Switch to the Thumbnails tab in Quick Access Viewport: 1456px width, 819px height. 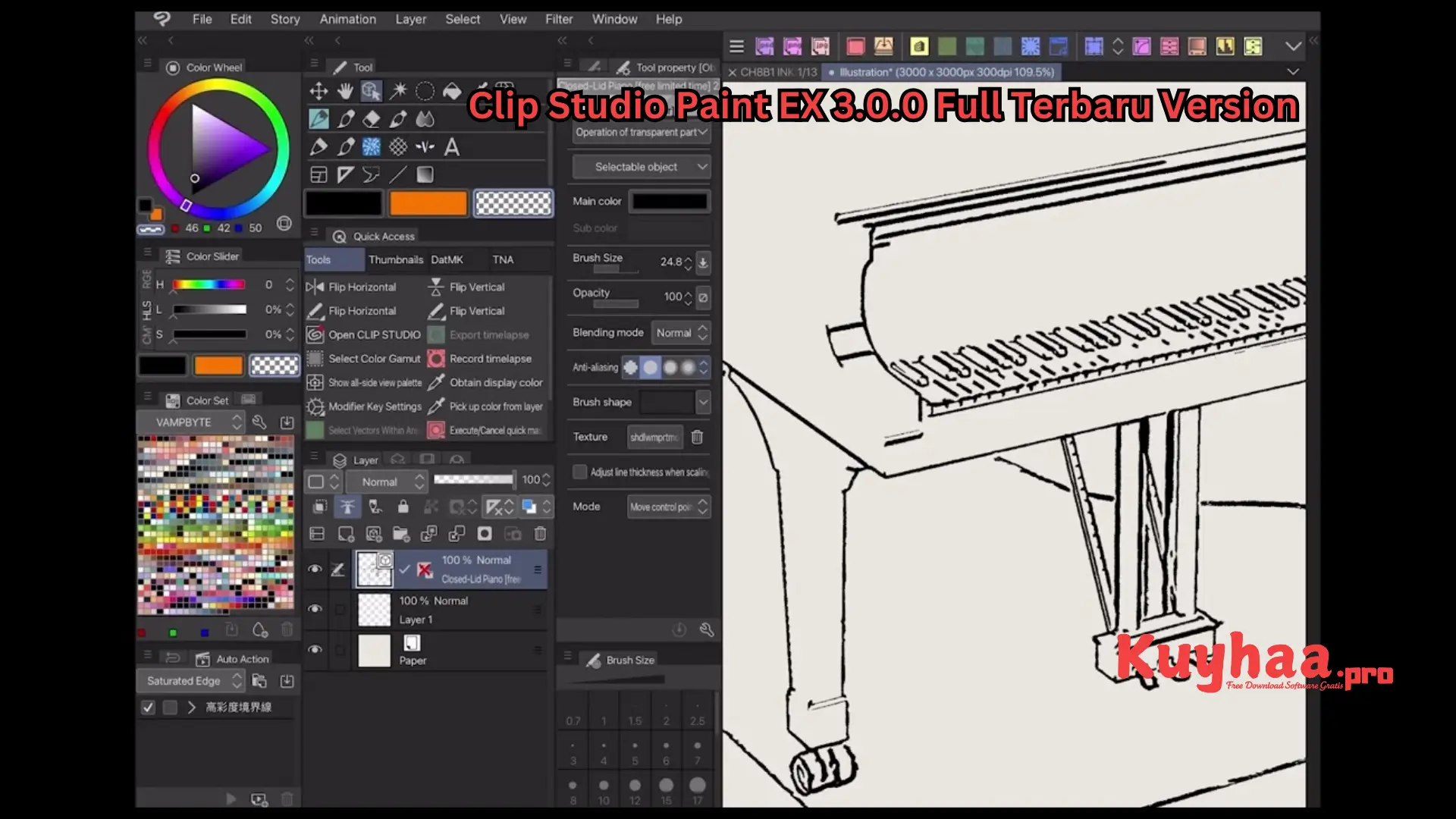click(x=396, y=259)
